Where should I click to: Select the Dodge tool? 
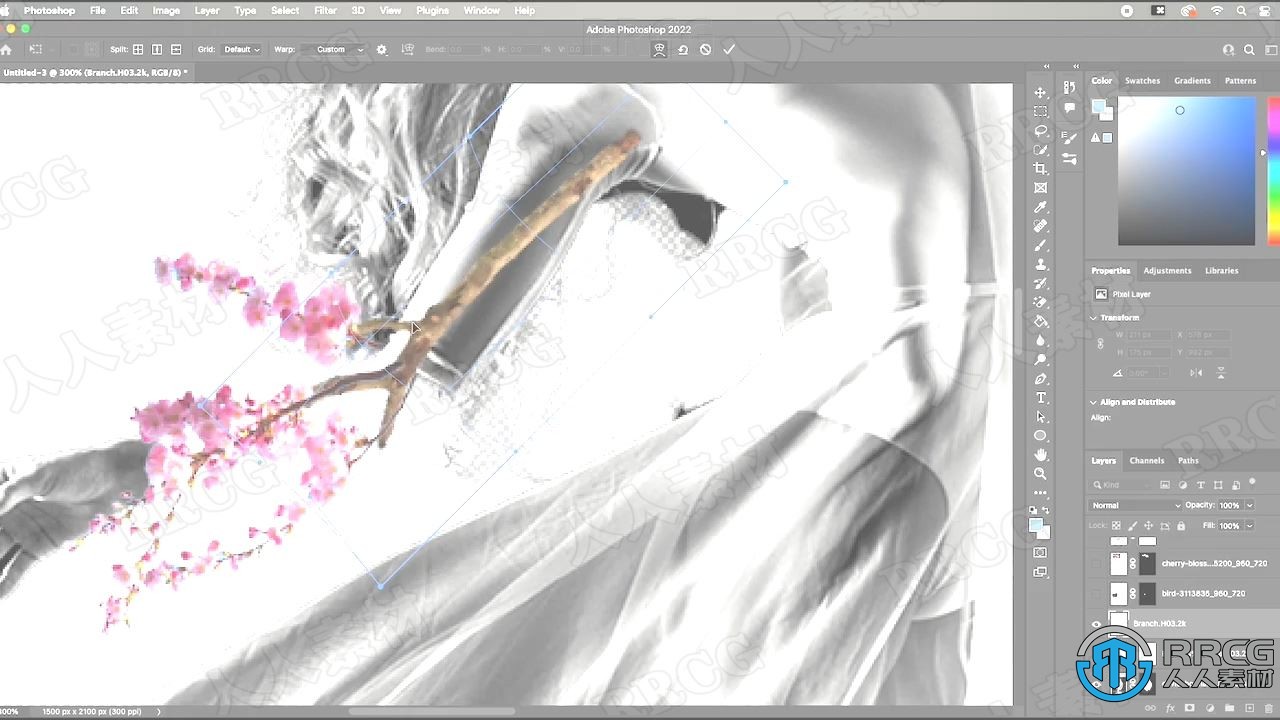coord(1040,359)
